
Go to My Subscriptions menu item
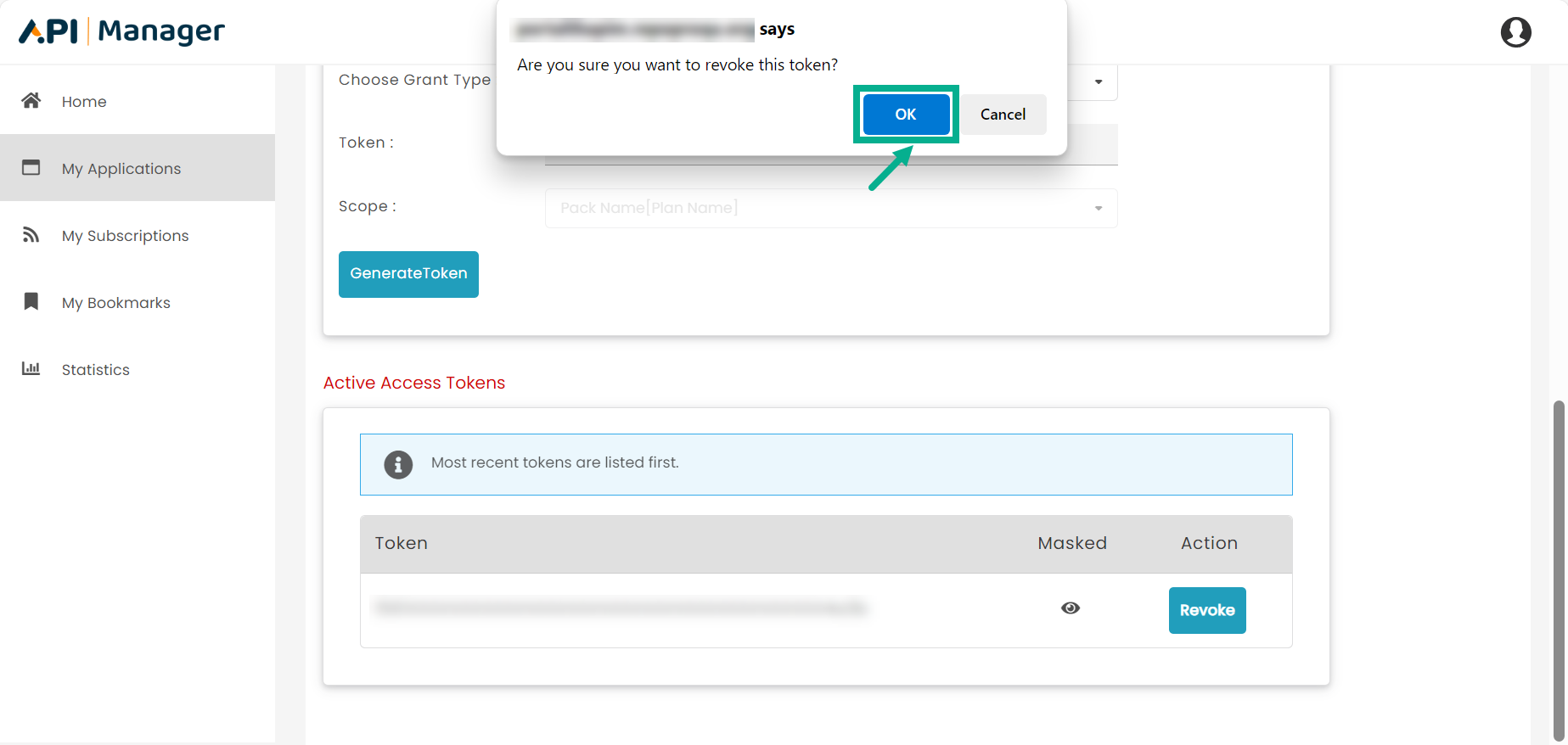pos(125,236)
